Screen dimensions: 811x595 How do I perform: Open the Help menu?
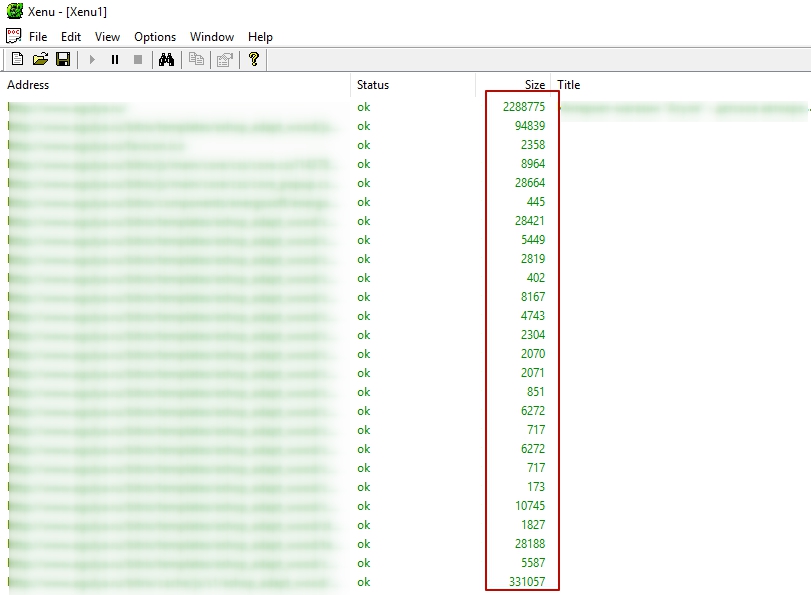pyautogui.click(x=260, y=37)
